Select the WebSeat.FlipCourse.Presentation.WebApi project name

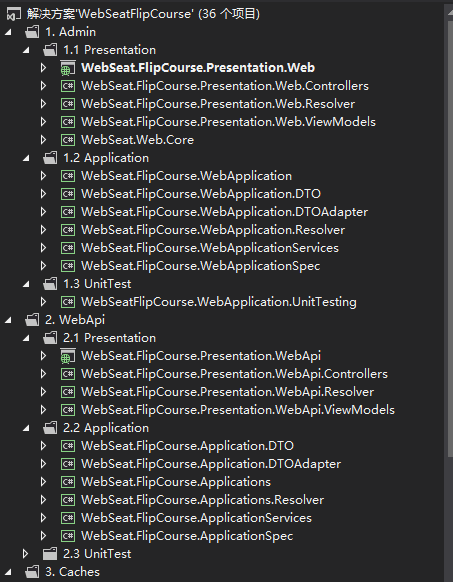[x=201, y=356]
